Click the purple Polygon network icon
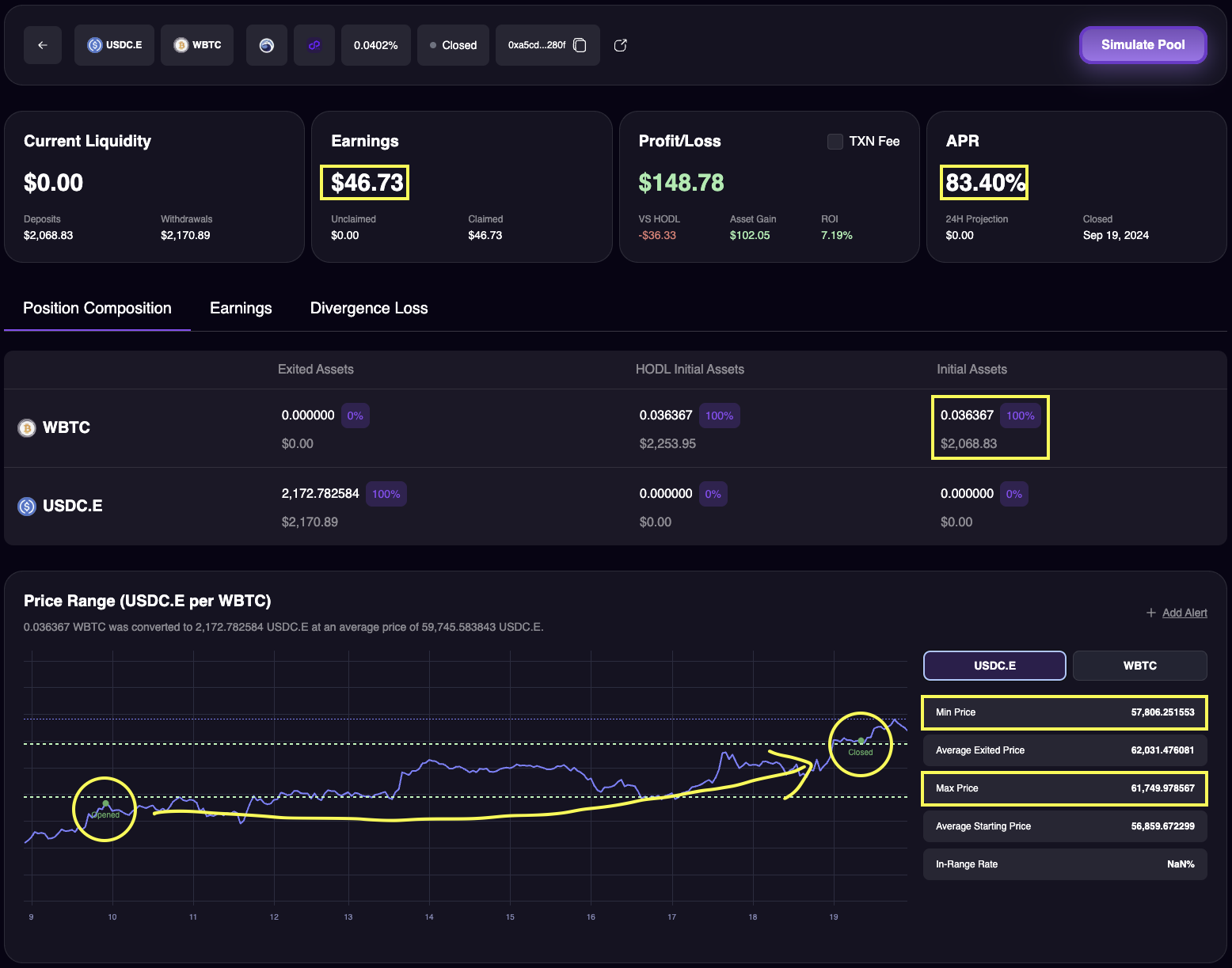Viewport: 1232px width, 968px height. click(x=314, y=45)
